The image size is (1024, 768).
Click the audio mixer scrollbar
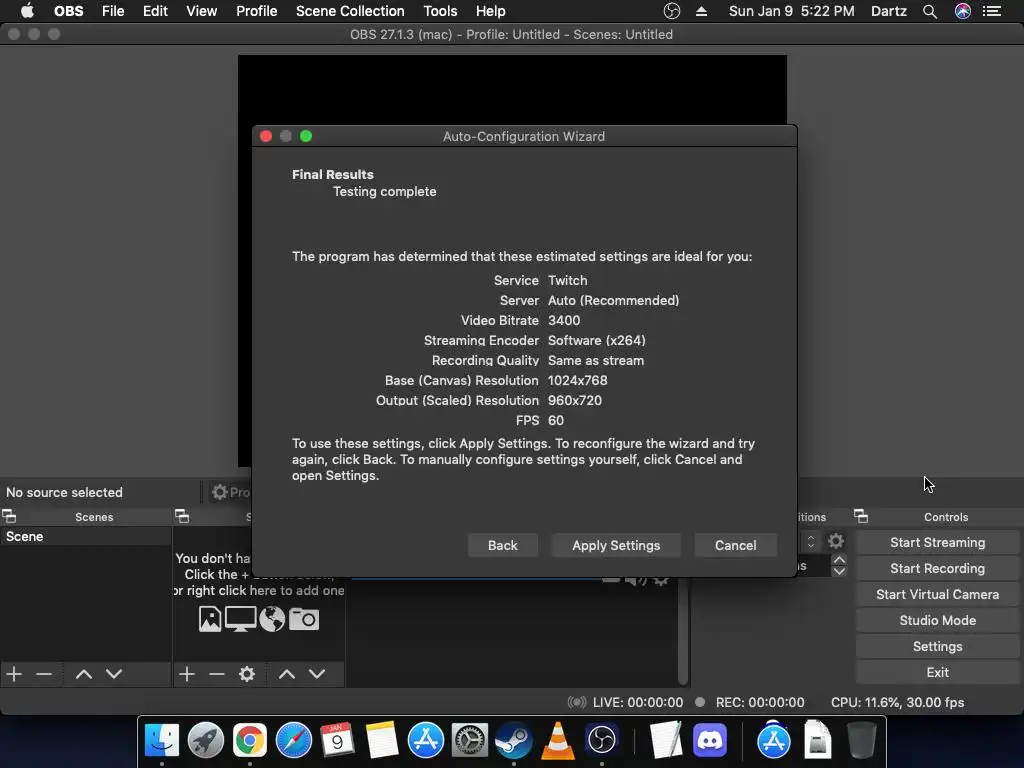tap(682, 632)
